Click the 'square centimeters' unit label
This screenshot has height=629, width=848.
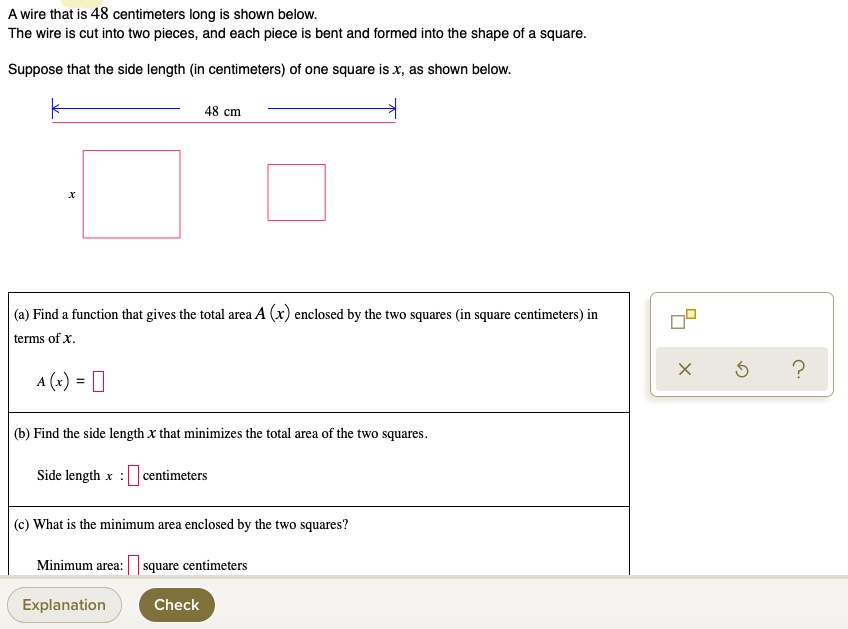pyautogui.click(x=195, y=565)
